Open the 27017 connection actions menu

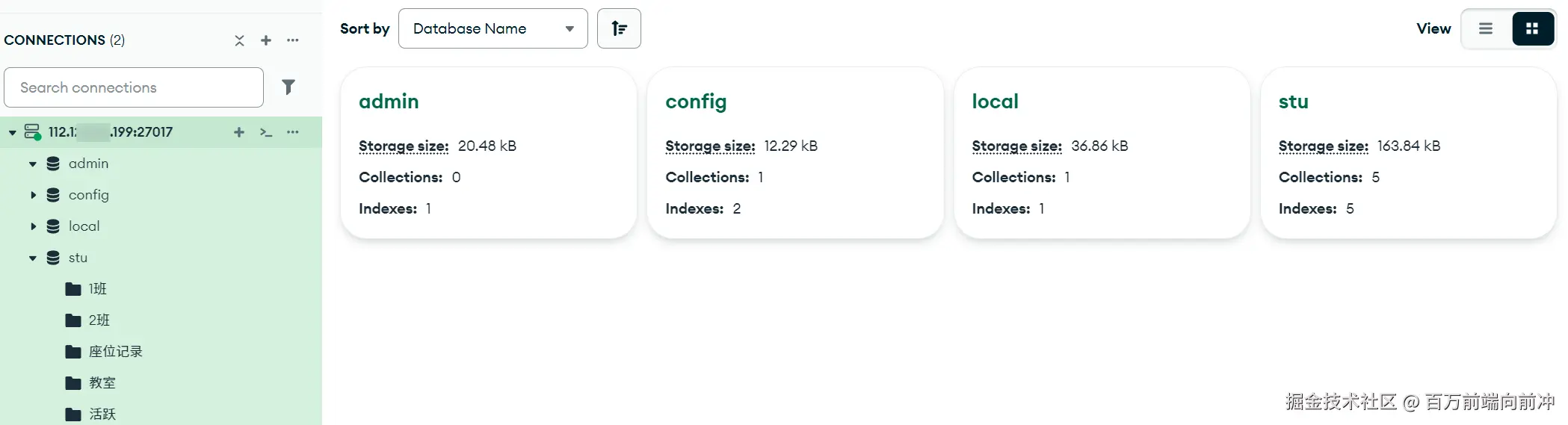click(293, 132)
